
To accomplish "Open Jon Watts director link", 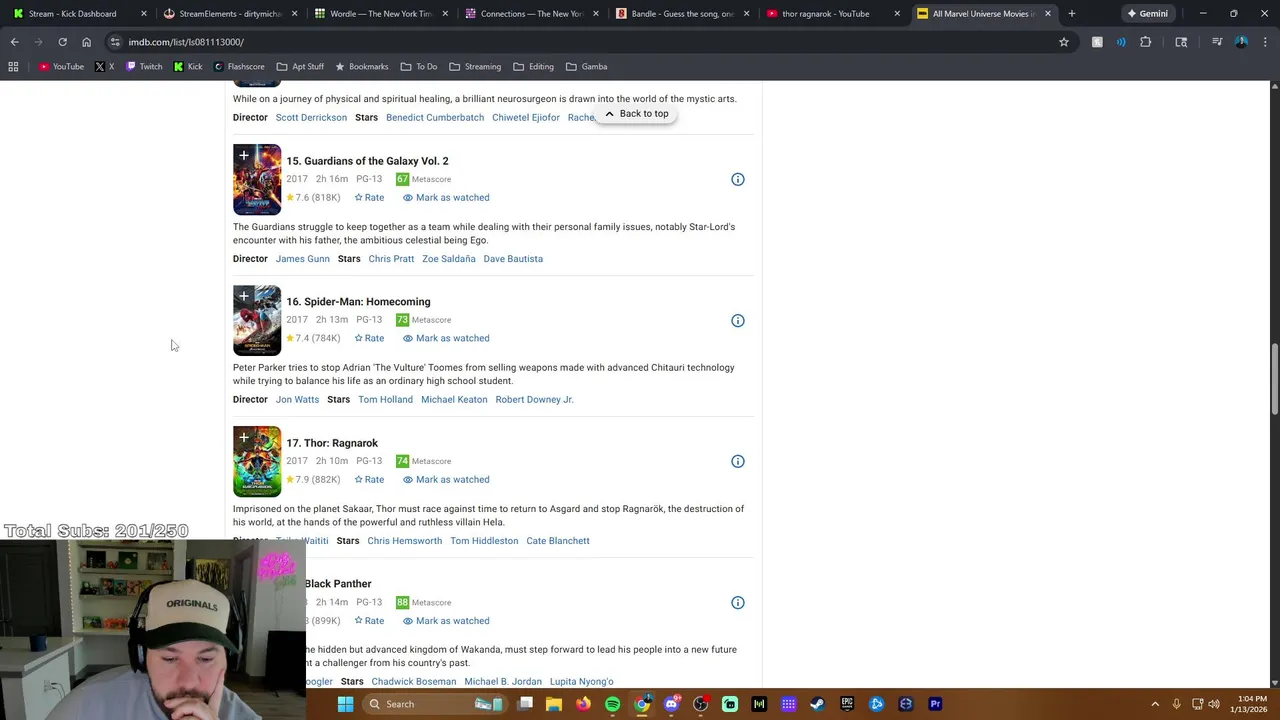I will pyautogui.click(x=297, y=400).
